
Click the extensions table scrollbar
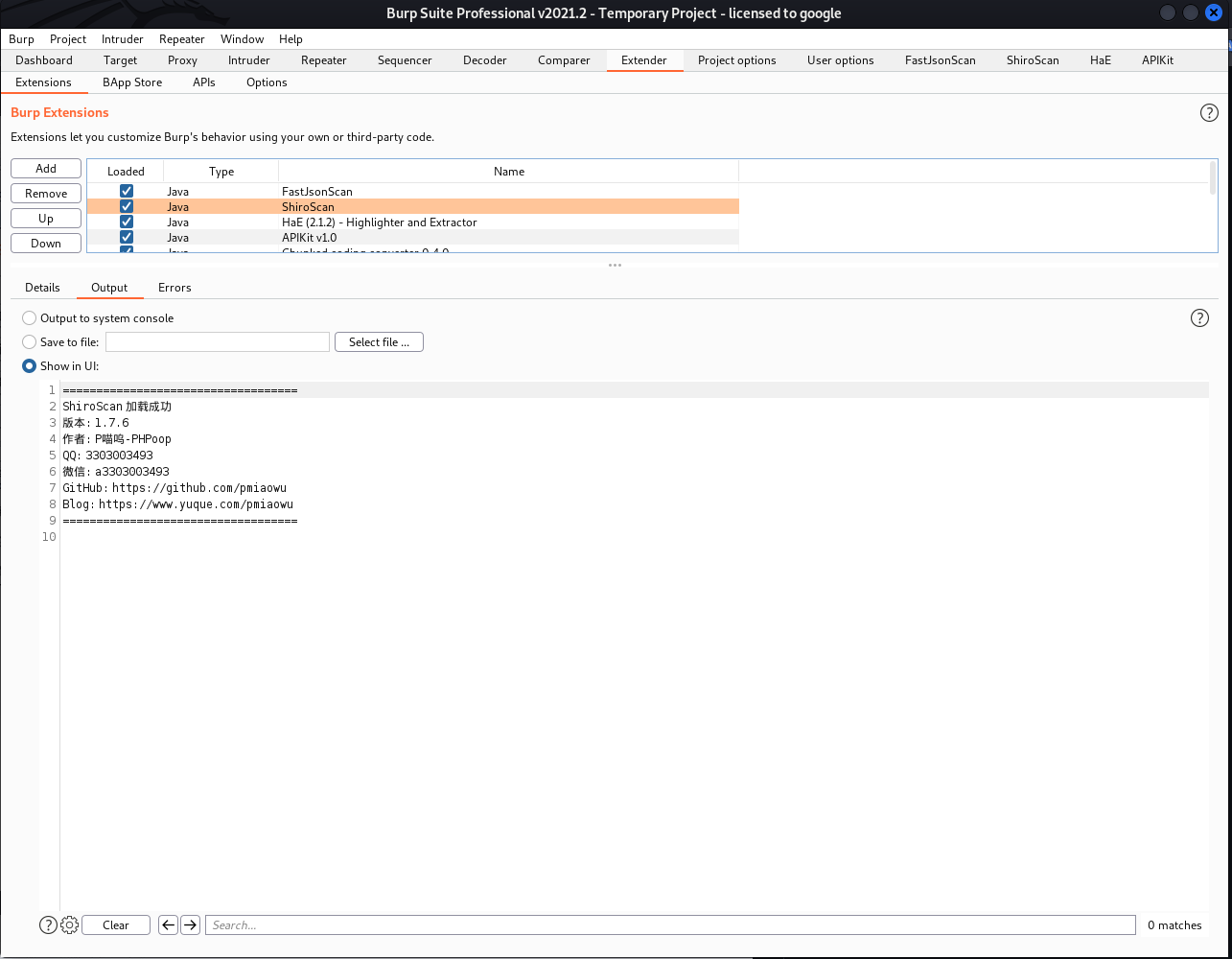pyautogui.click(x=1213, y=178)
